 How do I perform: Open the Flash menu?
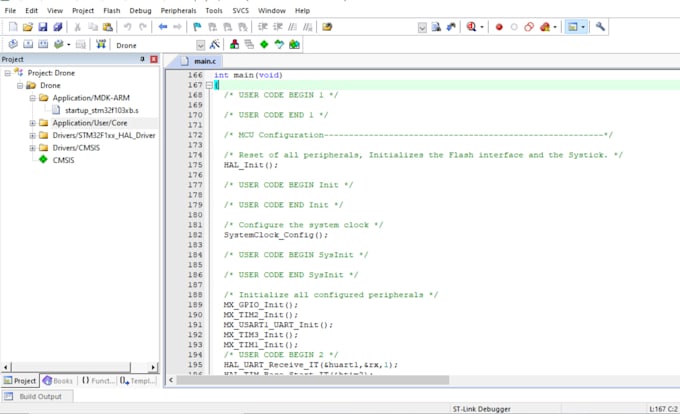click(111, 10)
